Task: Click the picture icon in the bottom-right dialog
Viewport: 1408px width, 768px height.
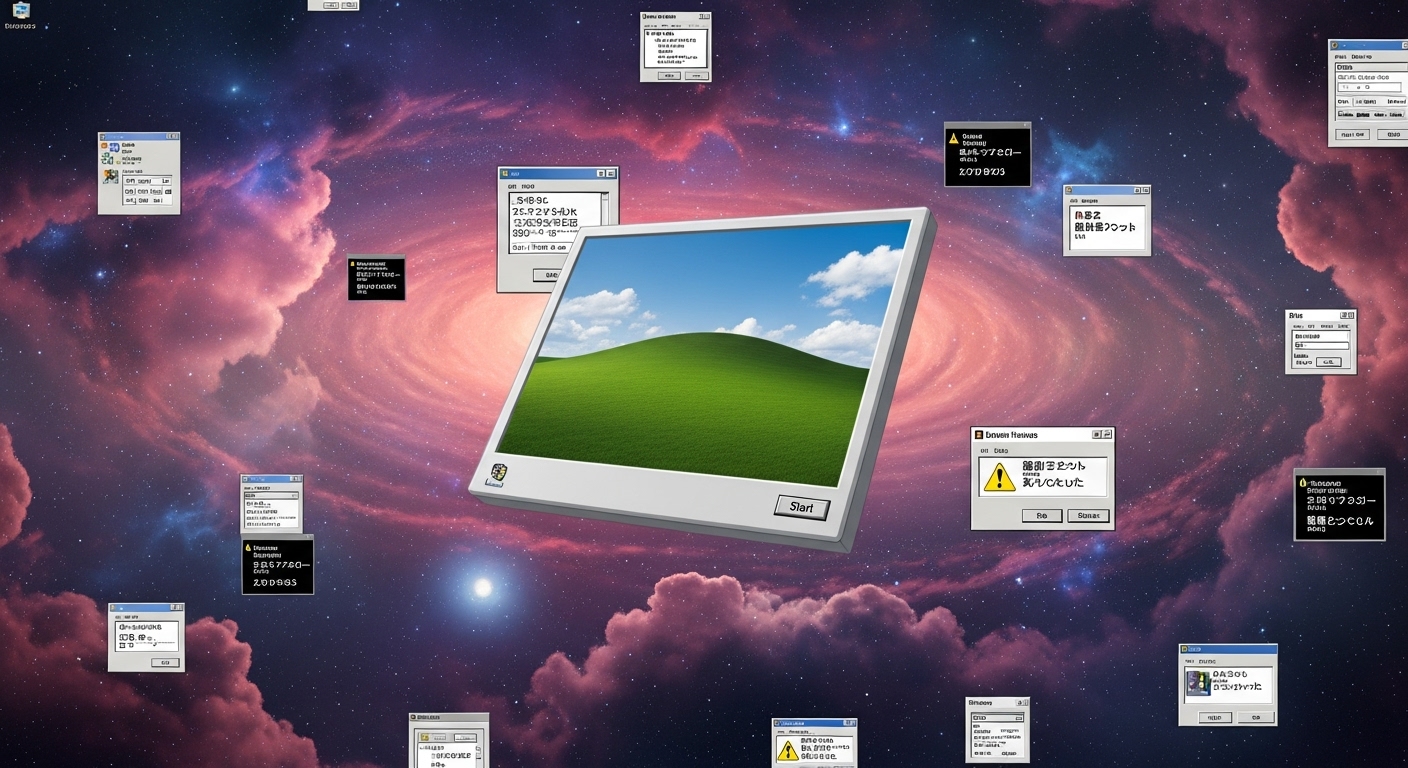Action: coord(1197,682)
